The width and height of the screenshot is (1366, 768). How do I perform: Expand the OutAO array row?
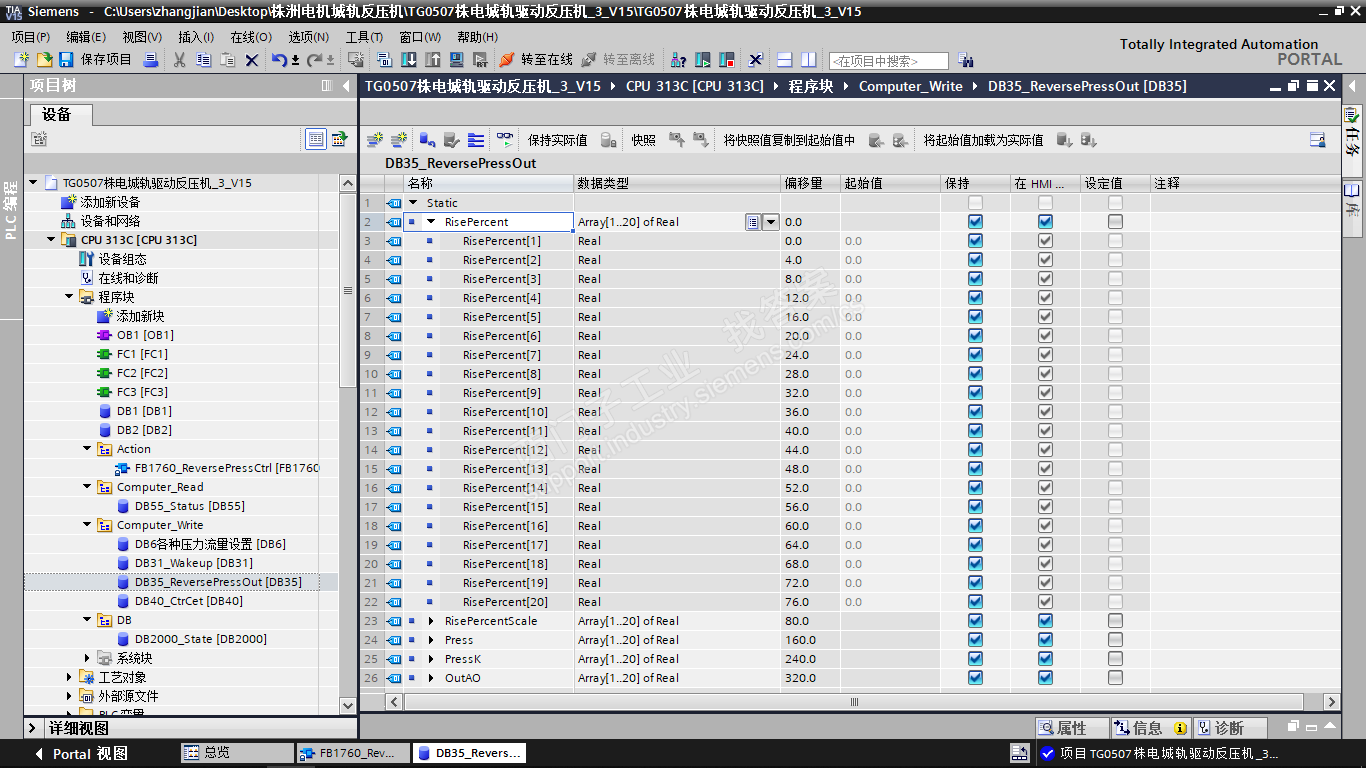(x=431, y=678)
